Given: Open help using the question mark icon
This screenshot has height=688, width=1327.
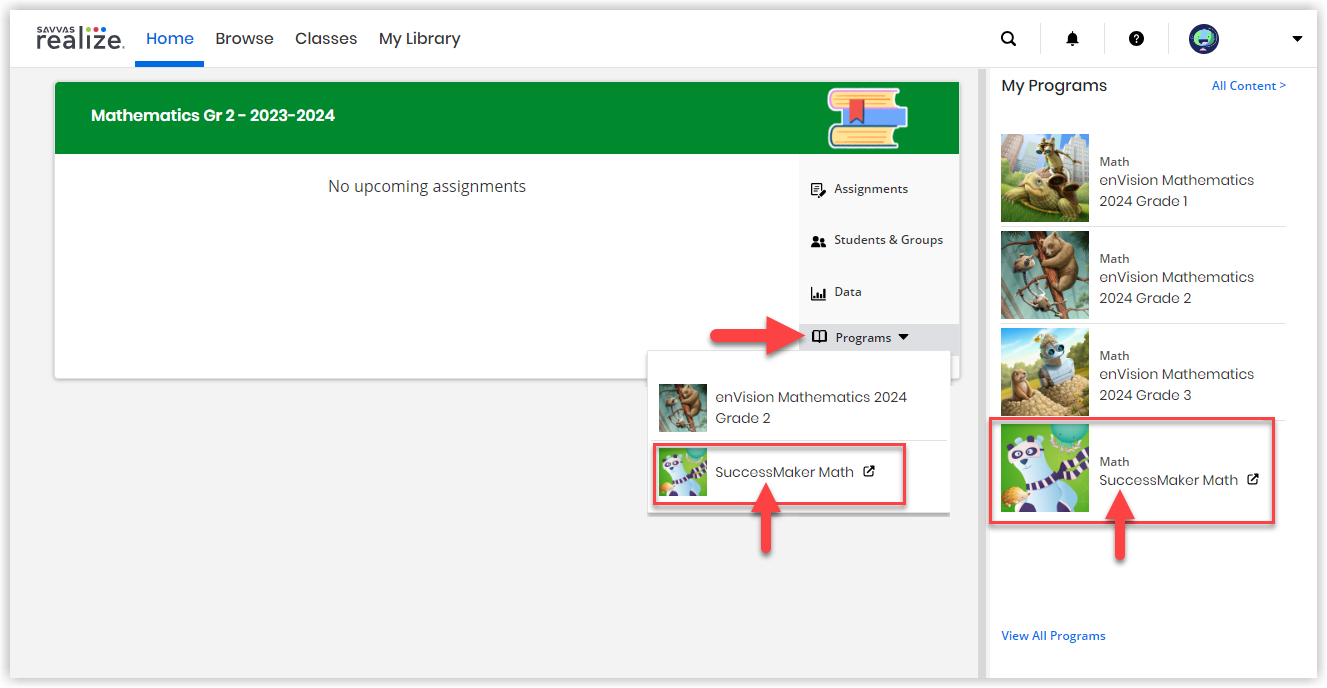Looking at the screenshot, I should pos(1136,38).
